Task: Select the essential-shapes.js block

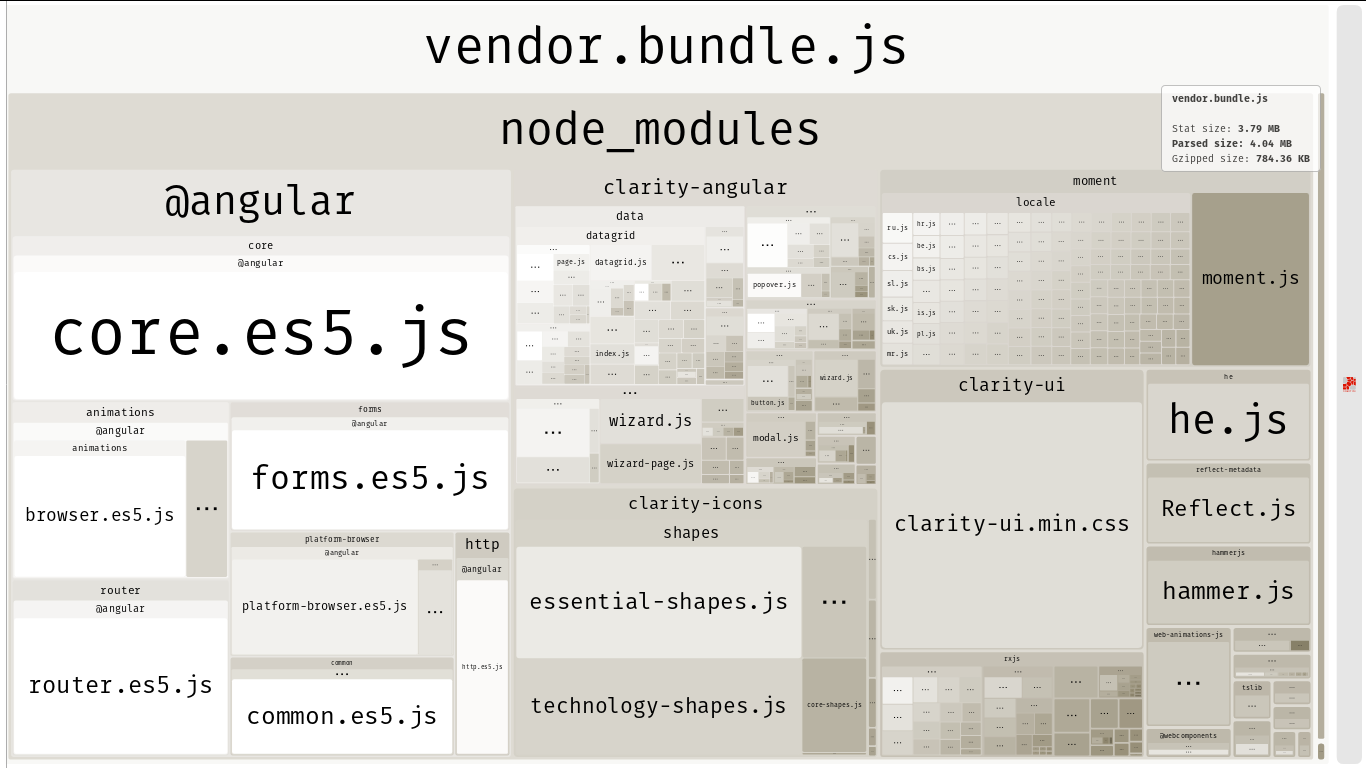Action: point(659,602)
